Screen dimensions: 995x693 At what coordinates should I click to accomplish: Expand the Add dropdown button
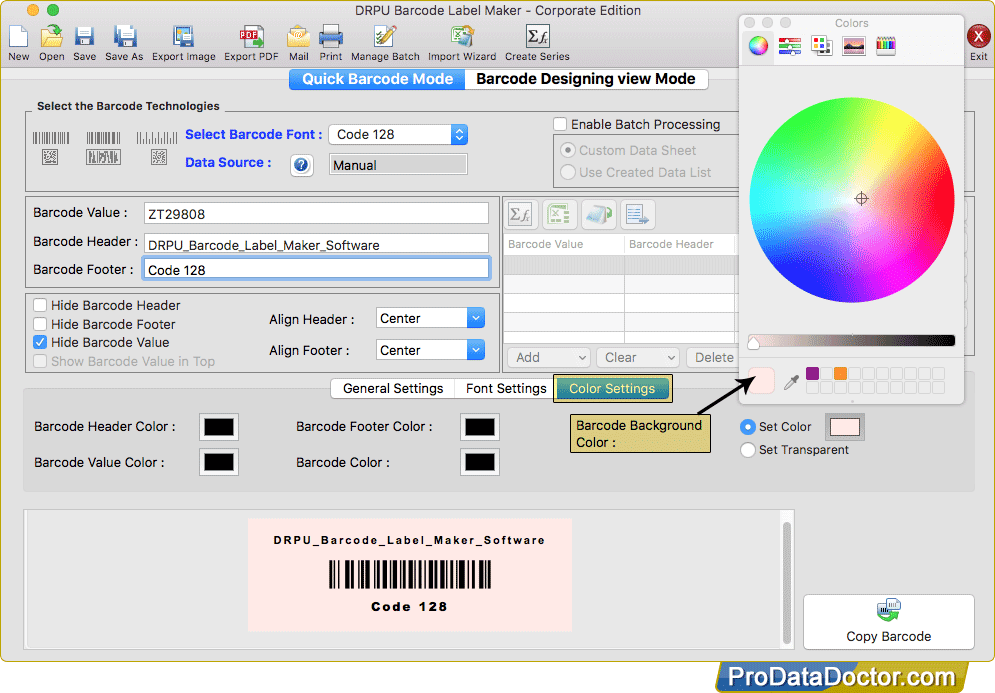tap(549, 357)
